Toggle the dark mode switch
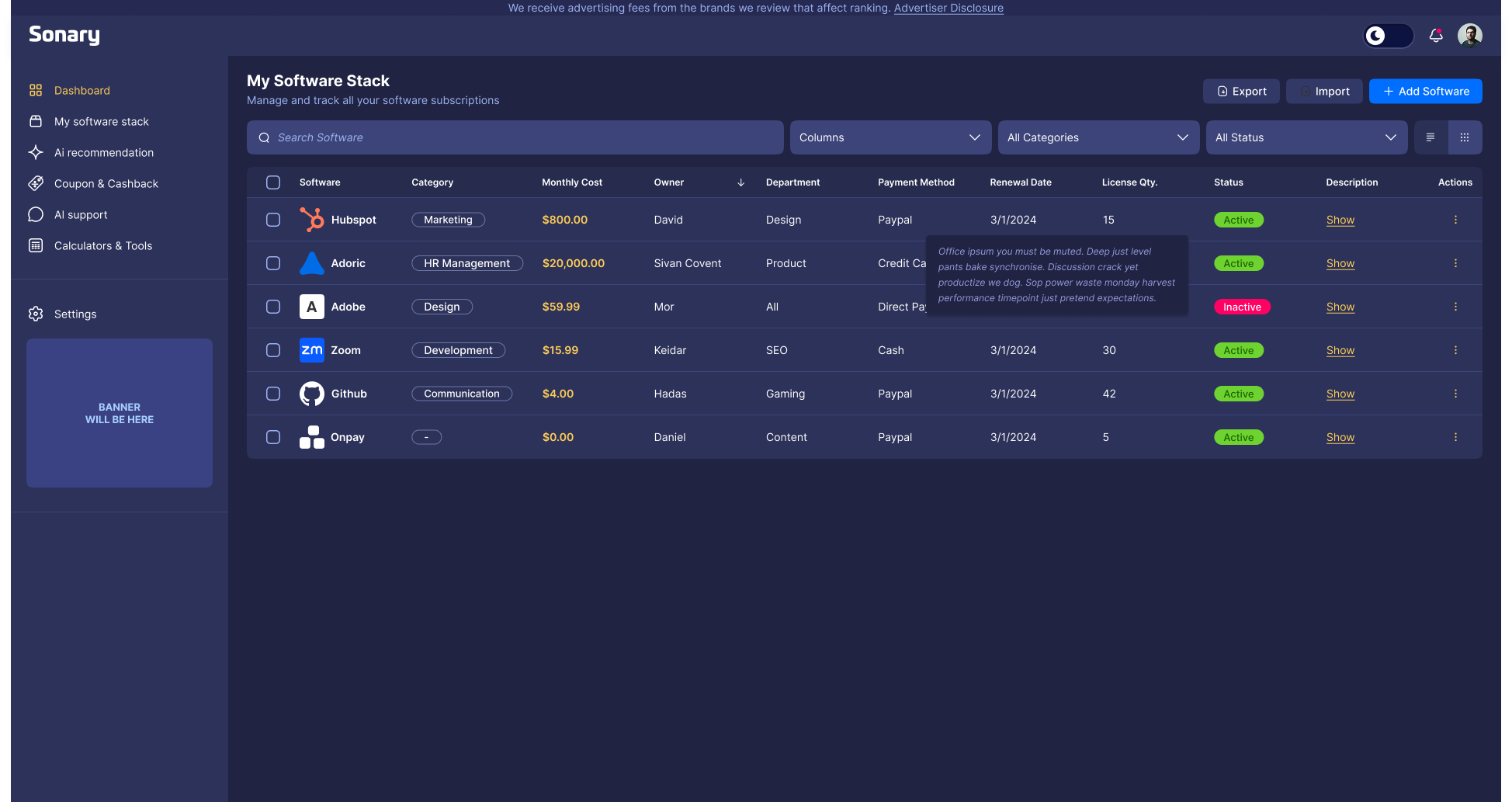 pyautogui.click(x=1388, y=36)
